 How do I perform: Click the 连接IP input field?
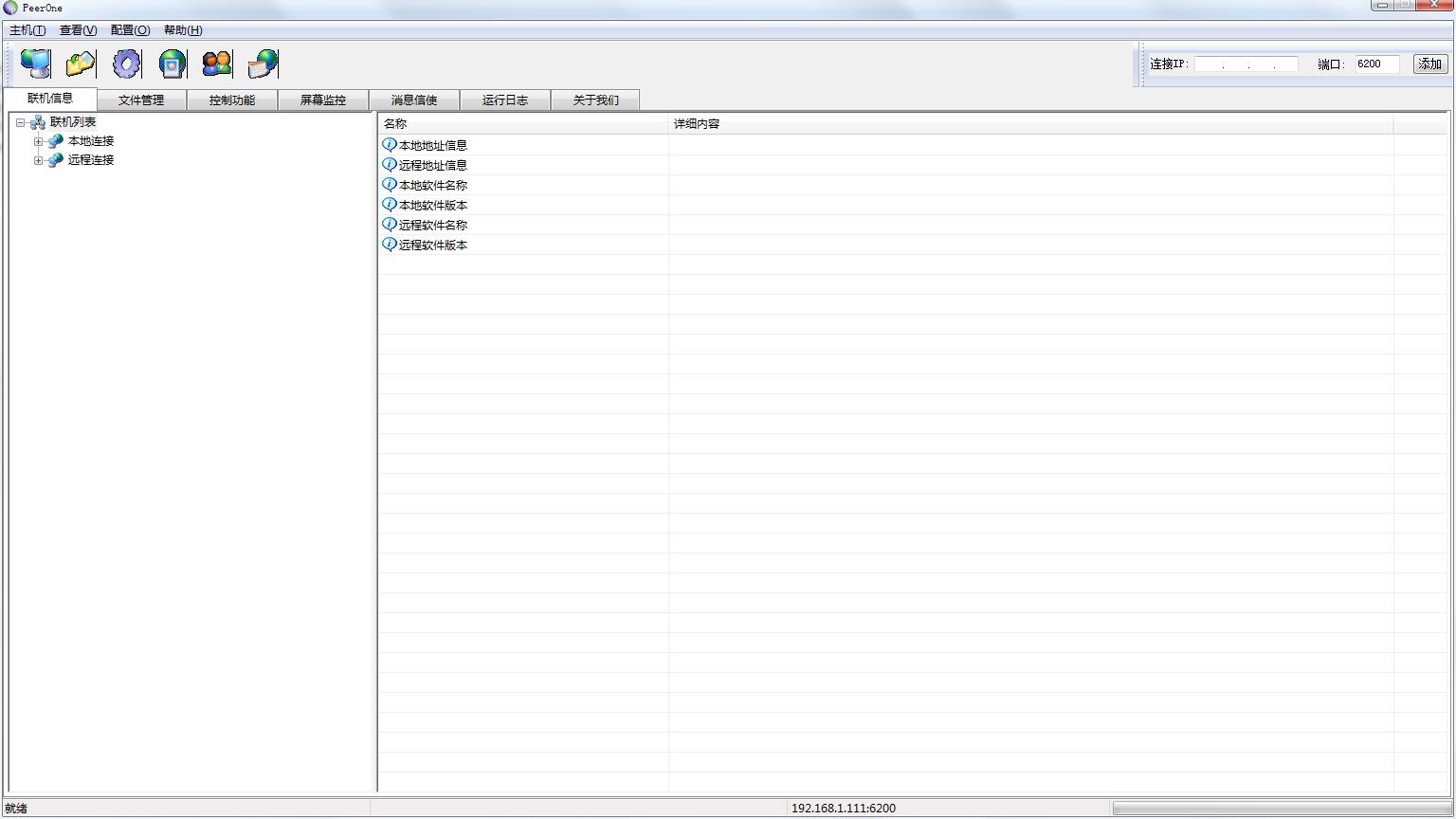[x=1247, y=64]
